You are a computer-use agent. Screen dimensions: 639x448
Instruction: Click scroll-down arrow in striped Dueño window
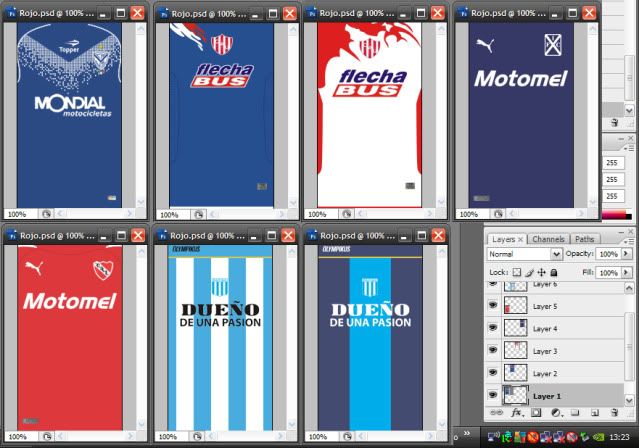pos(292,424)
